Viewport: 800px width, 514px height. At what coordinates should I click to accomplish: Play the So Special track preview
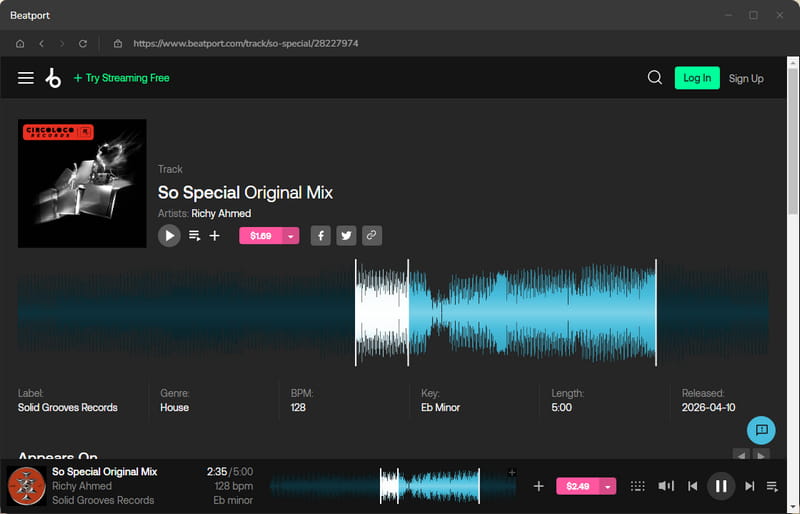[169, 236]
